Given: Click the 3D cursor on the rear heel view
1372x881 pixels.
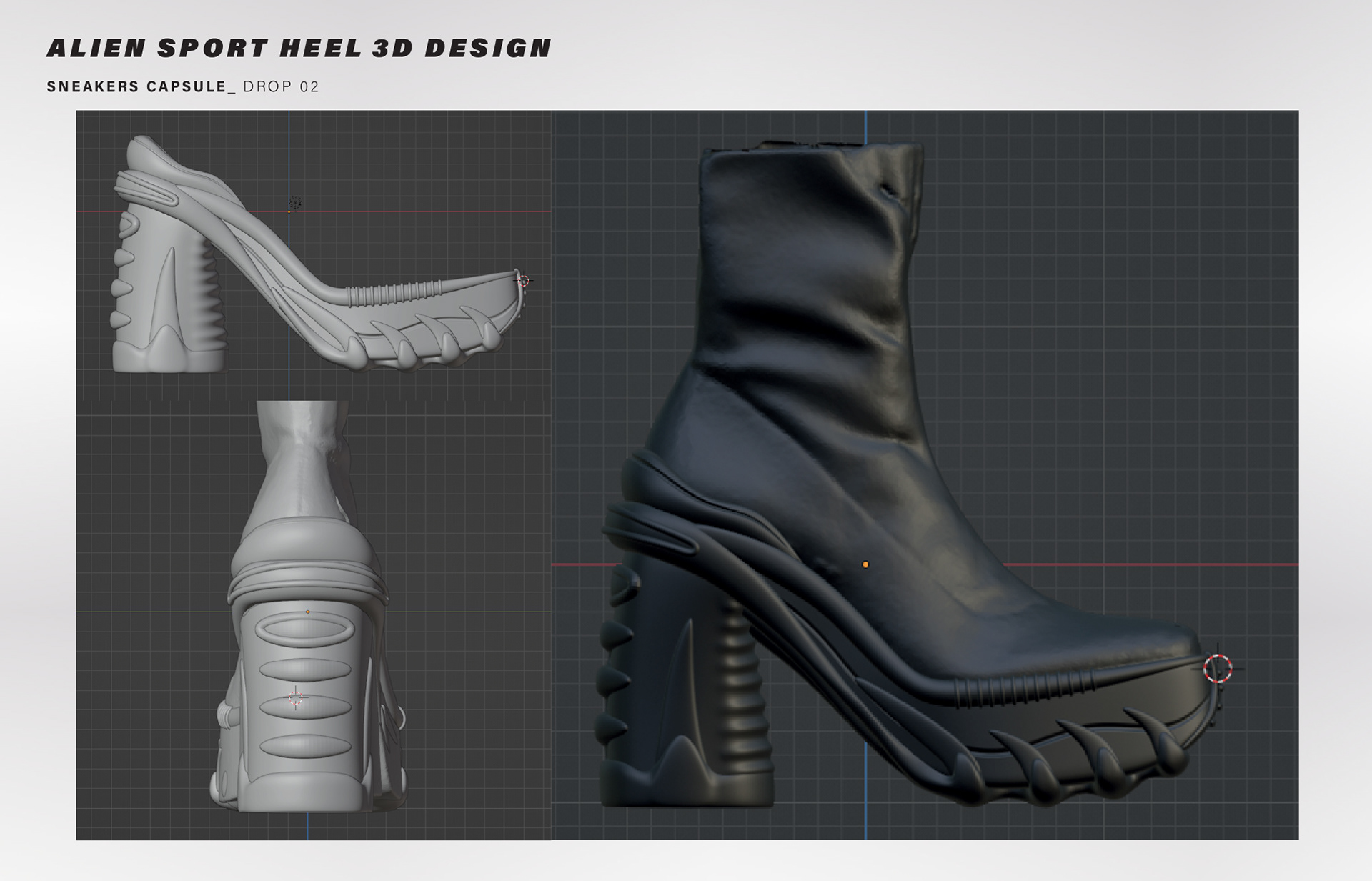Looking at the screenshot, I should 296,697.
